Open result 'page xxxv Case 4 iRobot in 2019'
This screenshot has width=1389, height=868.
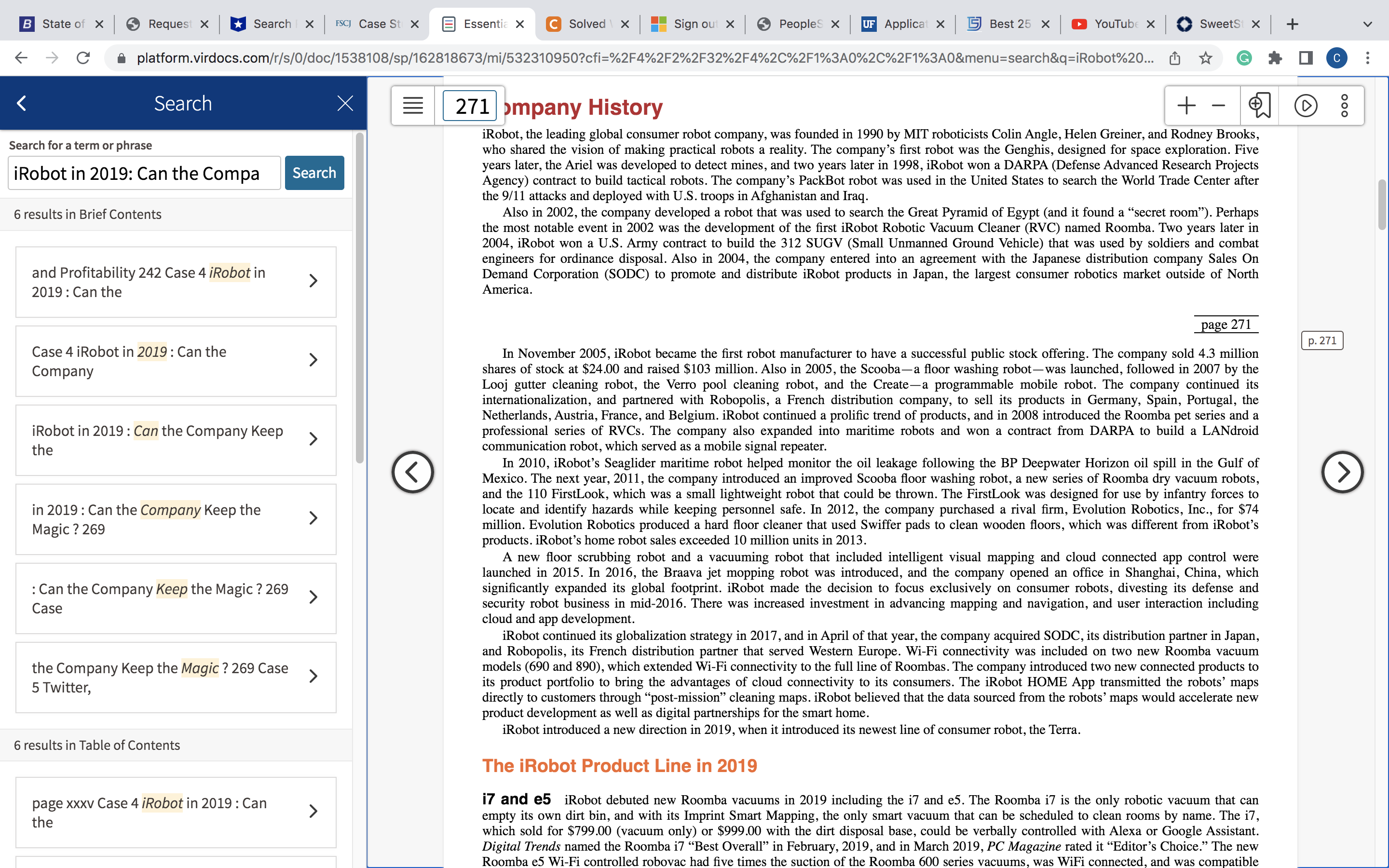(x=176, y=813)
